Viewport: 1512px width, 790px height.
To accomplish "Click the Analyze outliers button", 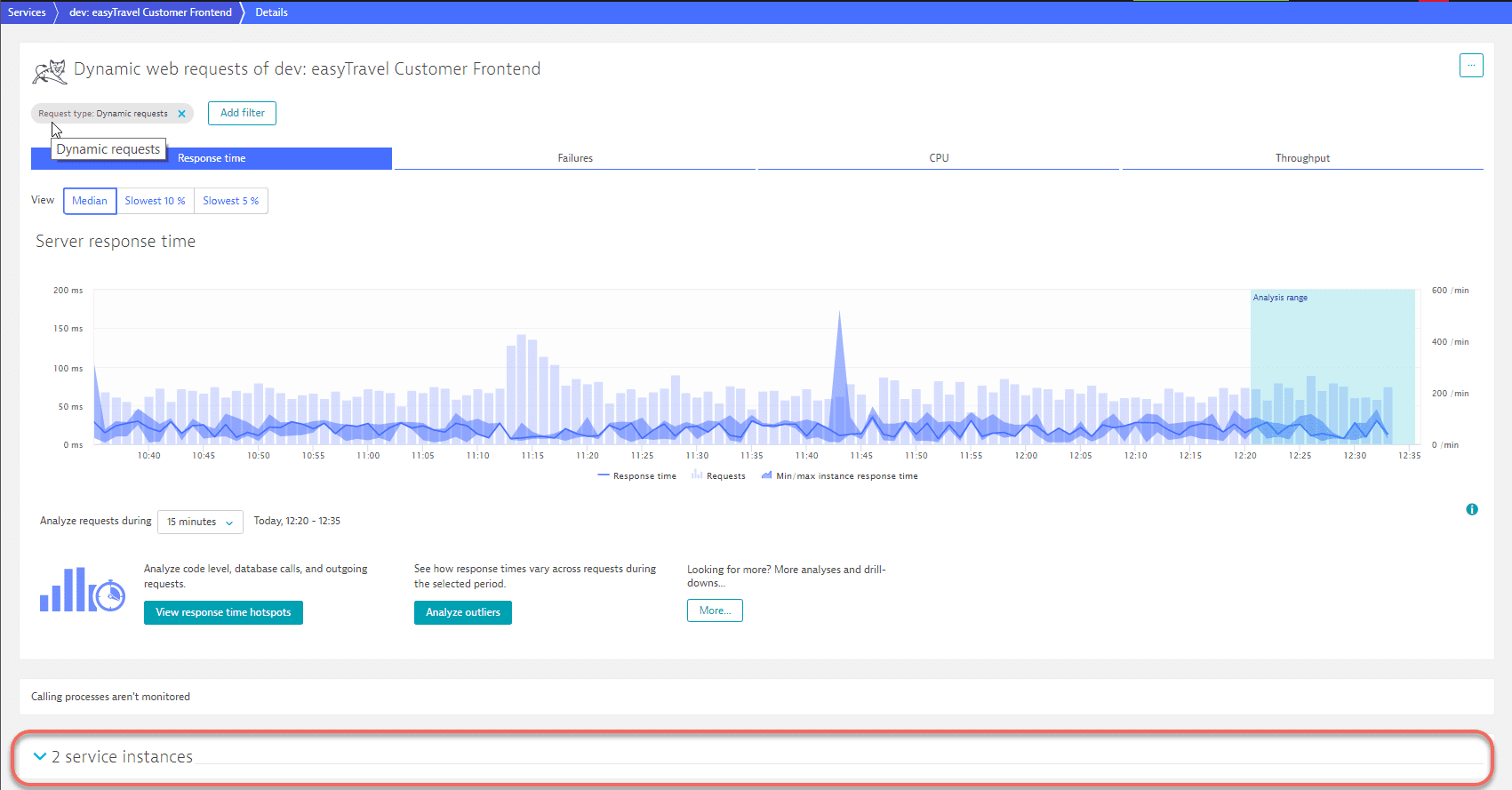I will (463, 612).
